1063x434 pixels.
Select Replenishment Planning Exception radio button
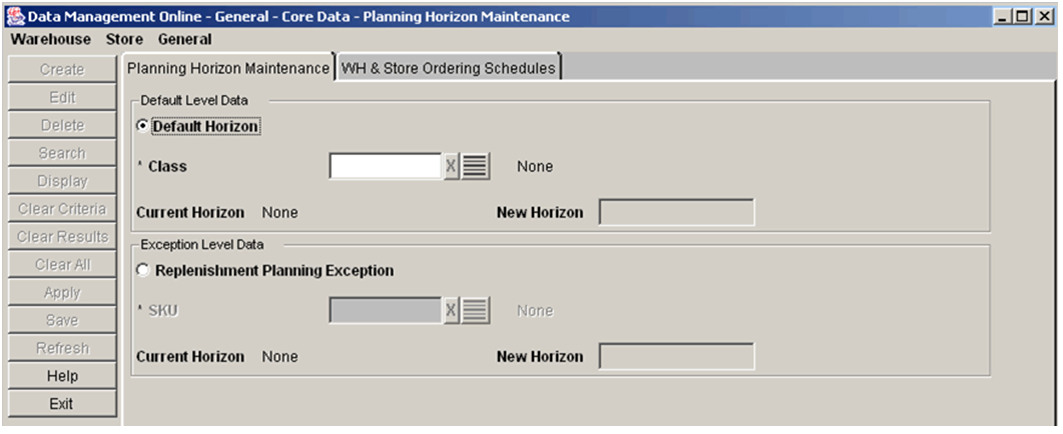point(142,271)
